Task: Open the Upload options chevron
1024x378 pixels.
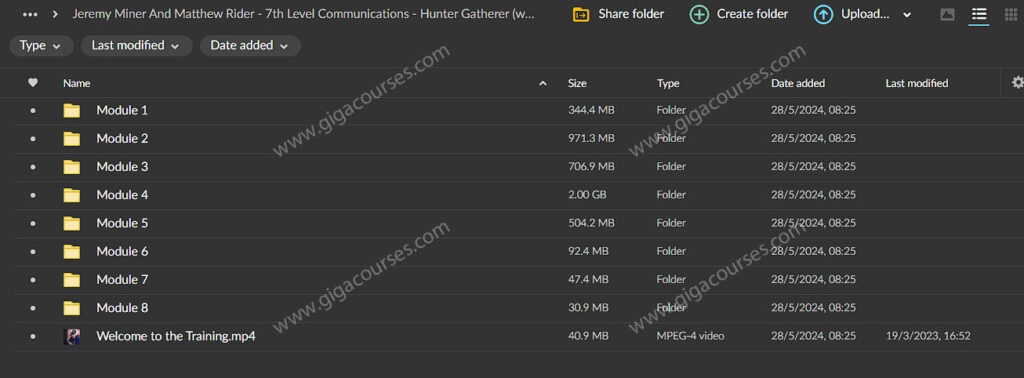Action: (x=907, y=15)
